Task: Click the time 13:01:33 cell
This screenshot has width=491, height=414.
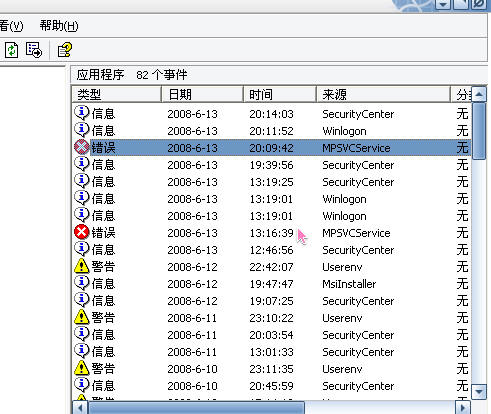Action: 271,352
